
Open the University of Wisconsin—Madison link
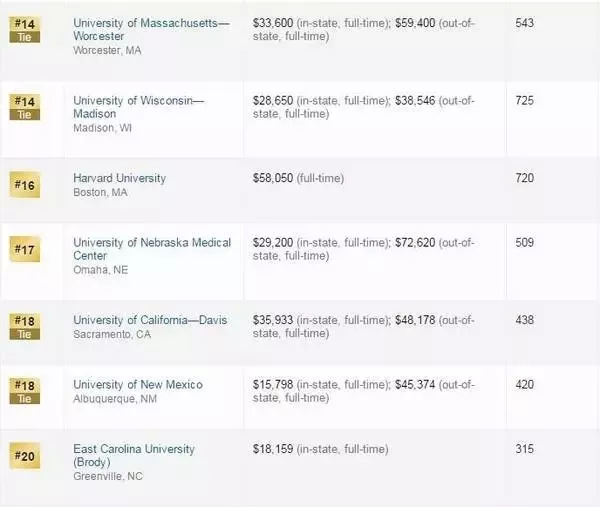[x=139, y=107]
